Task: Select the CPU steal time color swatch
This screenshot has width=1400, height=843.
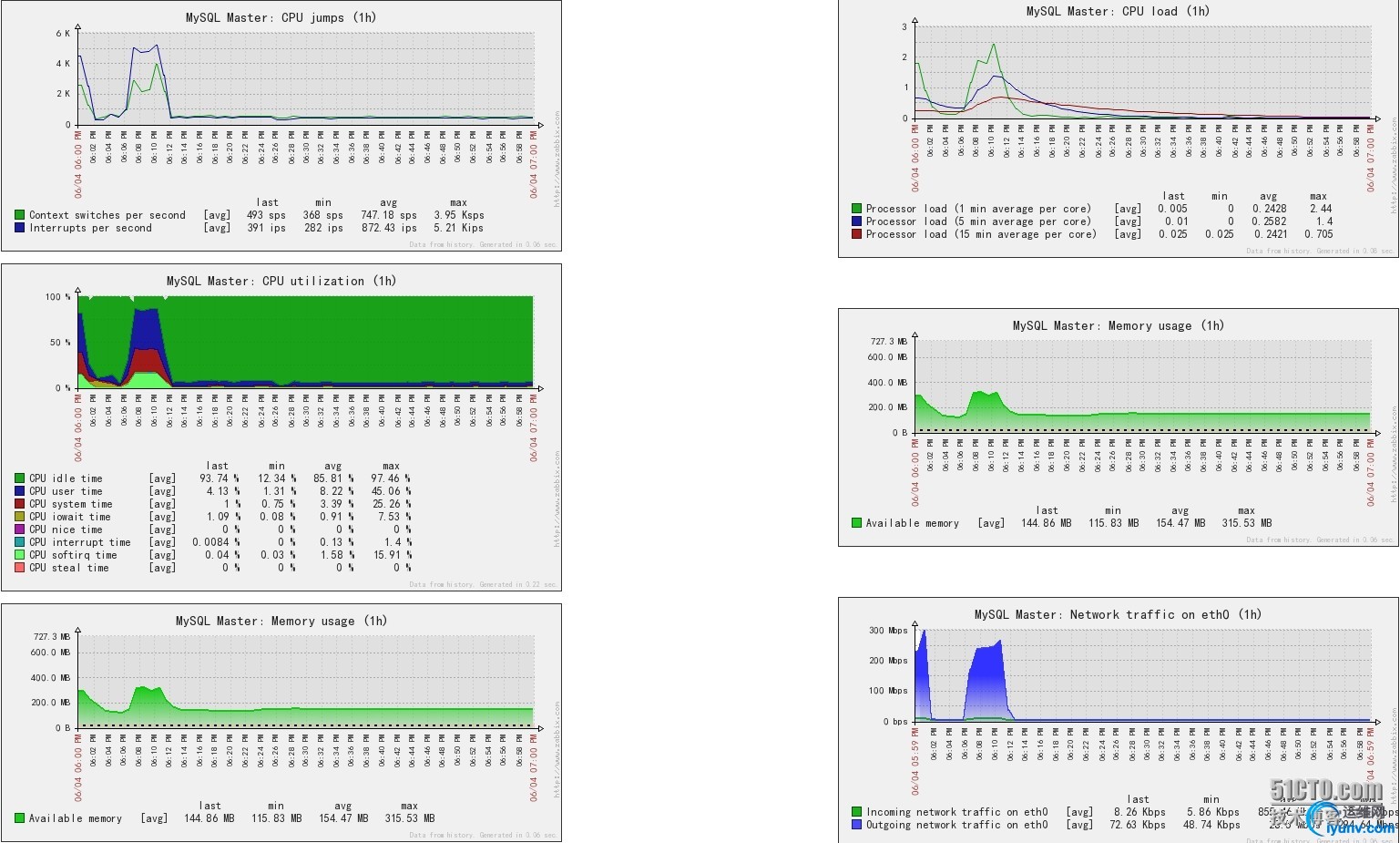Action: 19,568
